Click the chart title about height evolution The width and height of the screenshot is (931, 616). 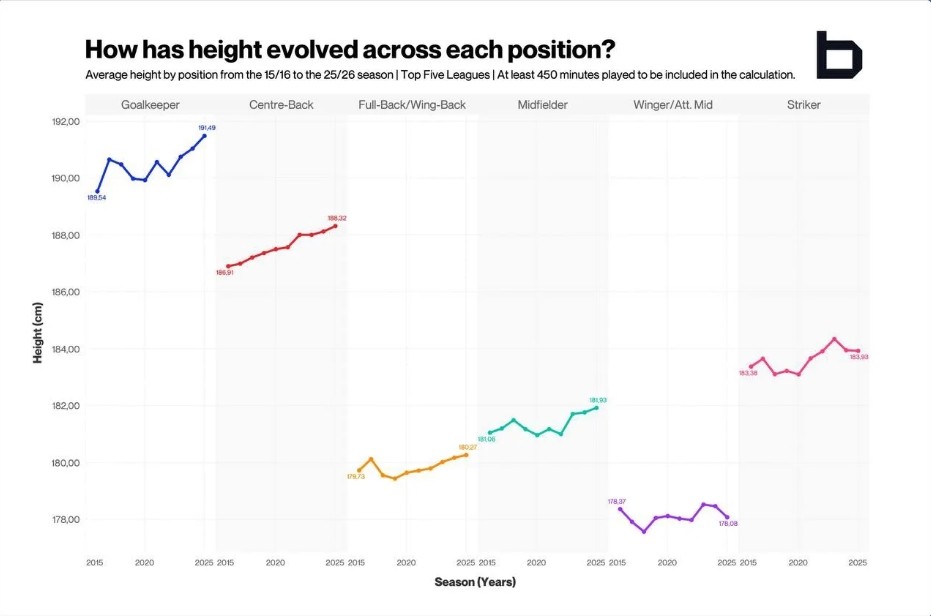coord(350,49)
